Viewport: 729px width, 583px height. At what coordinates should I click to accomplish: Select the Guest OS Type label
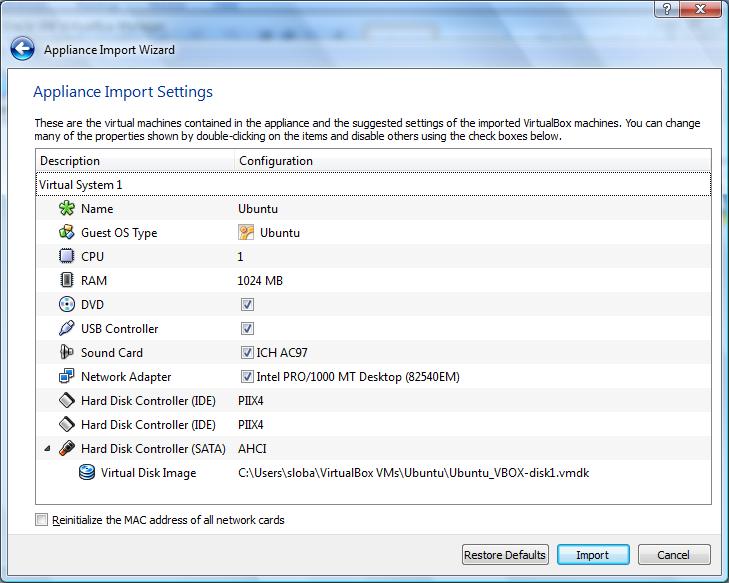[119, 233]
